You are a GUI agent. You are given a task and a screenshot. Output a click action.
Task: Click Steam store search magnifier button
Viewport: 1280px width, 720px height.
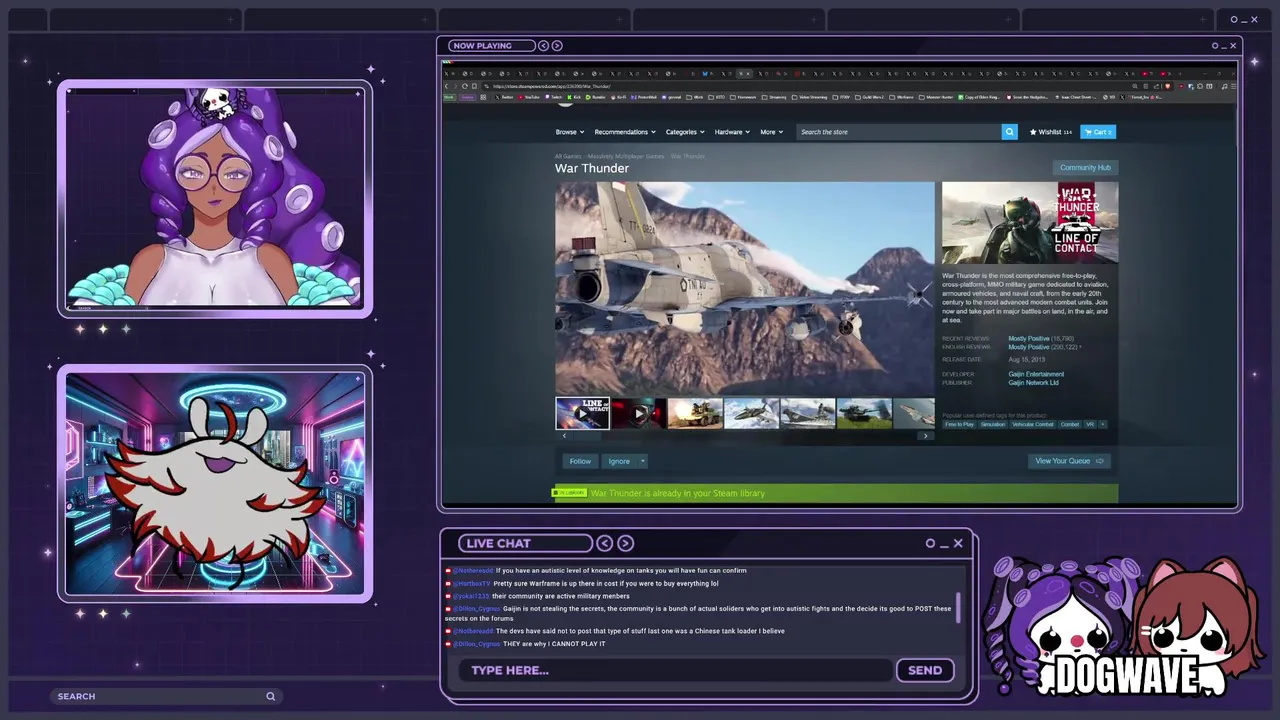[1009, 132]
